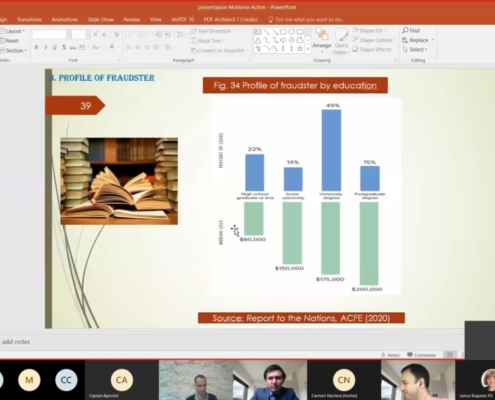Toggle Align Left paragraph alignment
The width and height of the screenshot is (495, 400).
point(128,47)
